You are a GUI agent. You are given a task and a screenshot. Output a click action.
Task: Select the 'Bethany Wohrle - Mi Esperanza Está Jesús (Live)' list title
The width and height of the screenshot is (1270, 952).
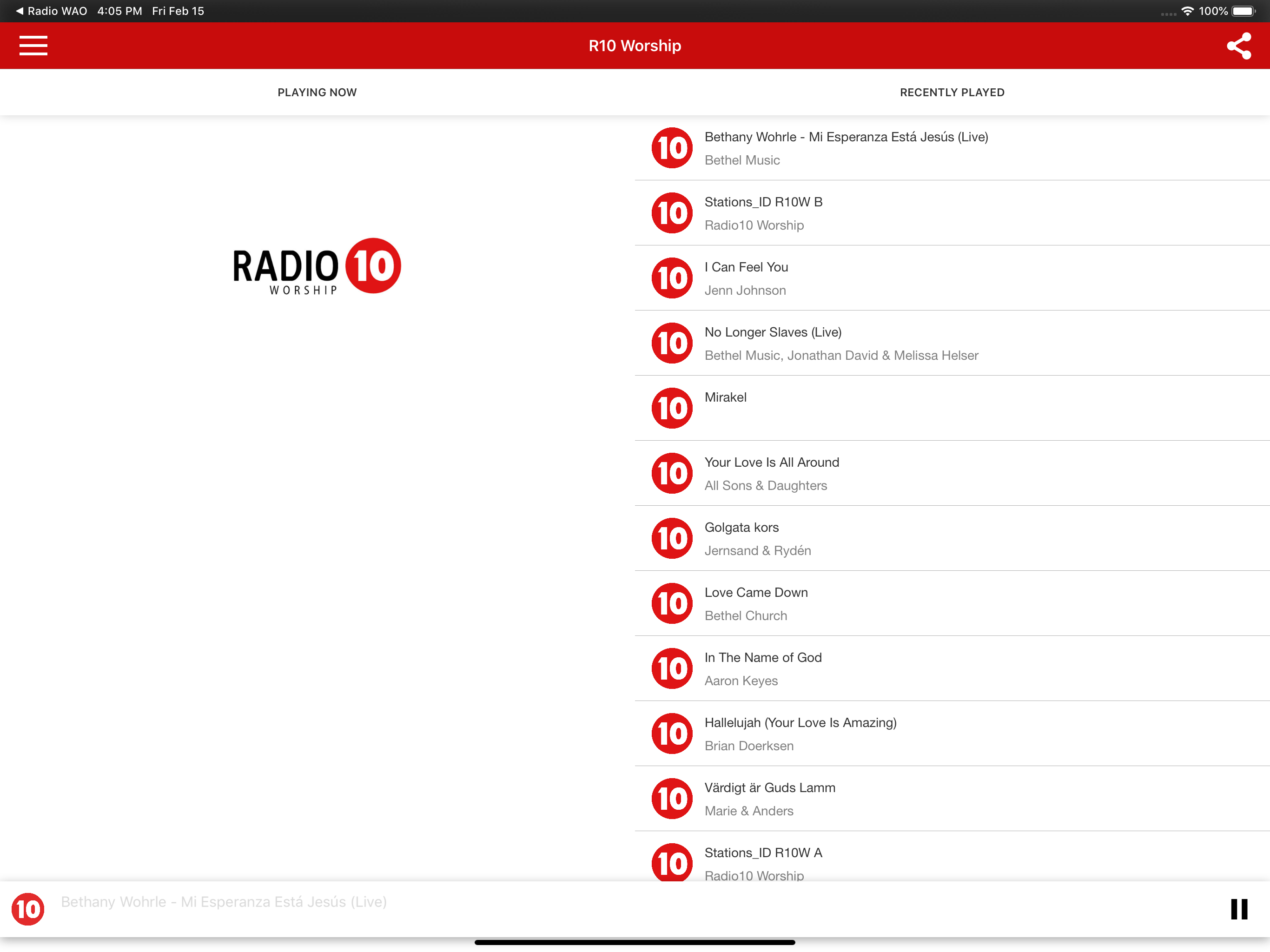click(847, 137)
